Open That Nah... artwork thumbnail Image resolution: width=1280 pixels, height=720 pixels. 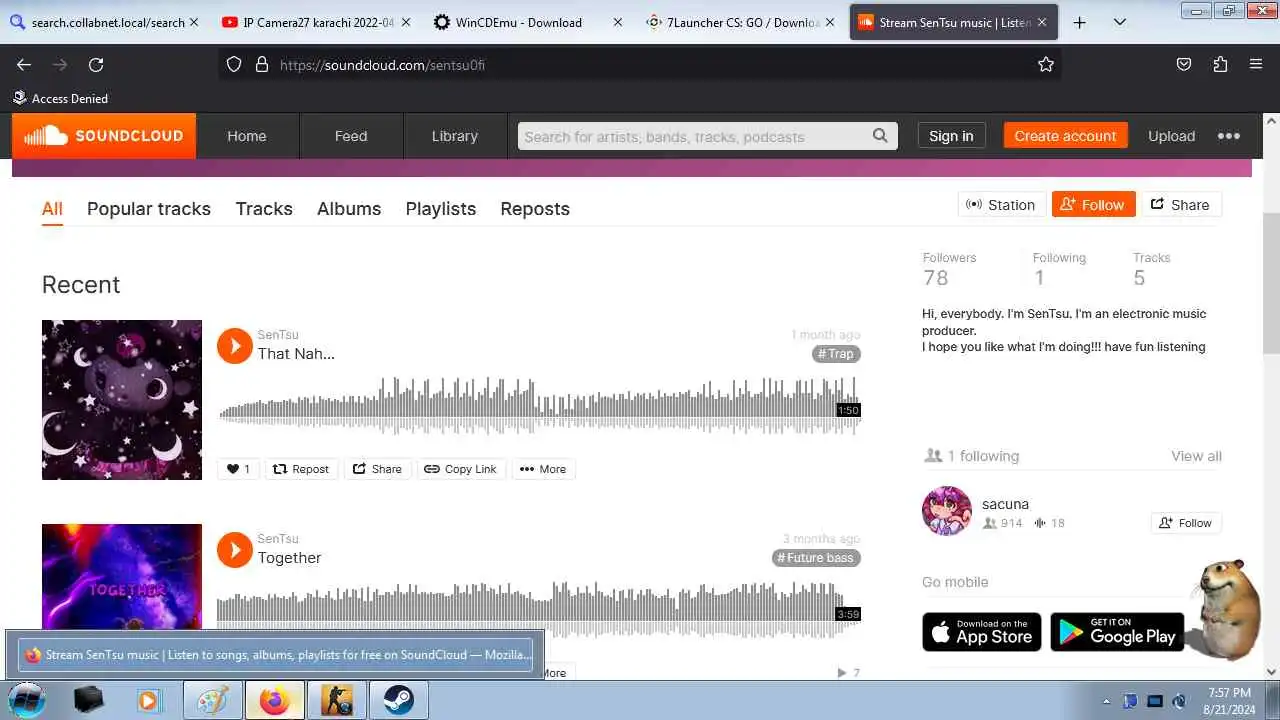coord(122,400)
